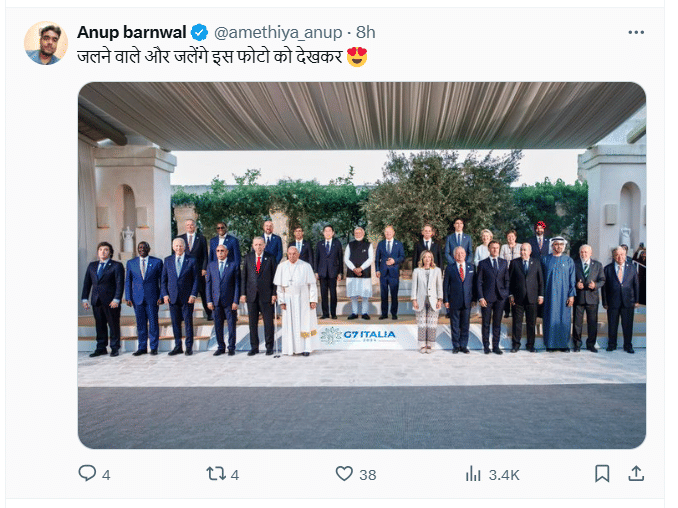
Task: Click the heart-eyes emoji in the post
Action: [357, 57]
